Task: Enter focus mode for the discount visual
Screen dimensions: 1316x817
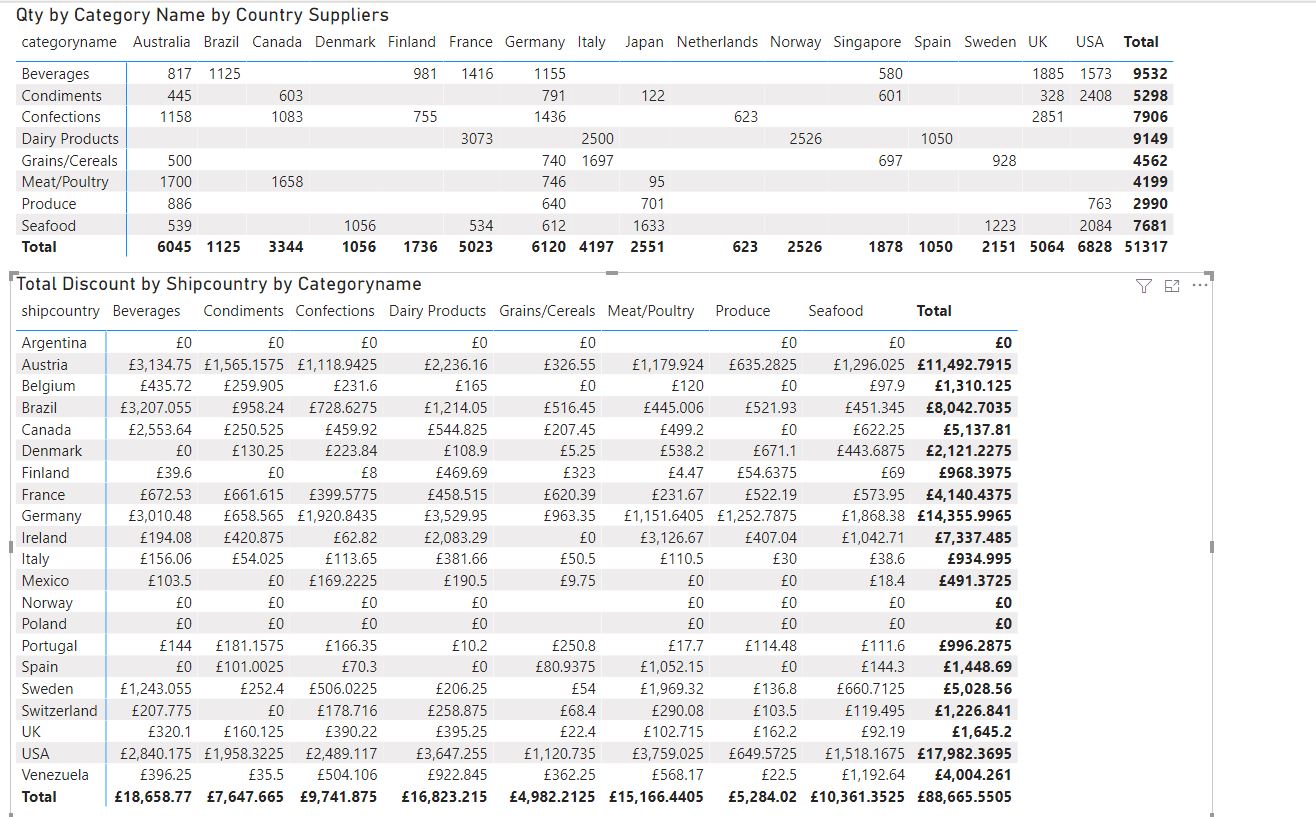Action: pyautogui.click(x=1172, y=287)
